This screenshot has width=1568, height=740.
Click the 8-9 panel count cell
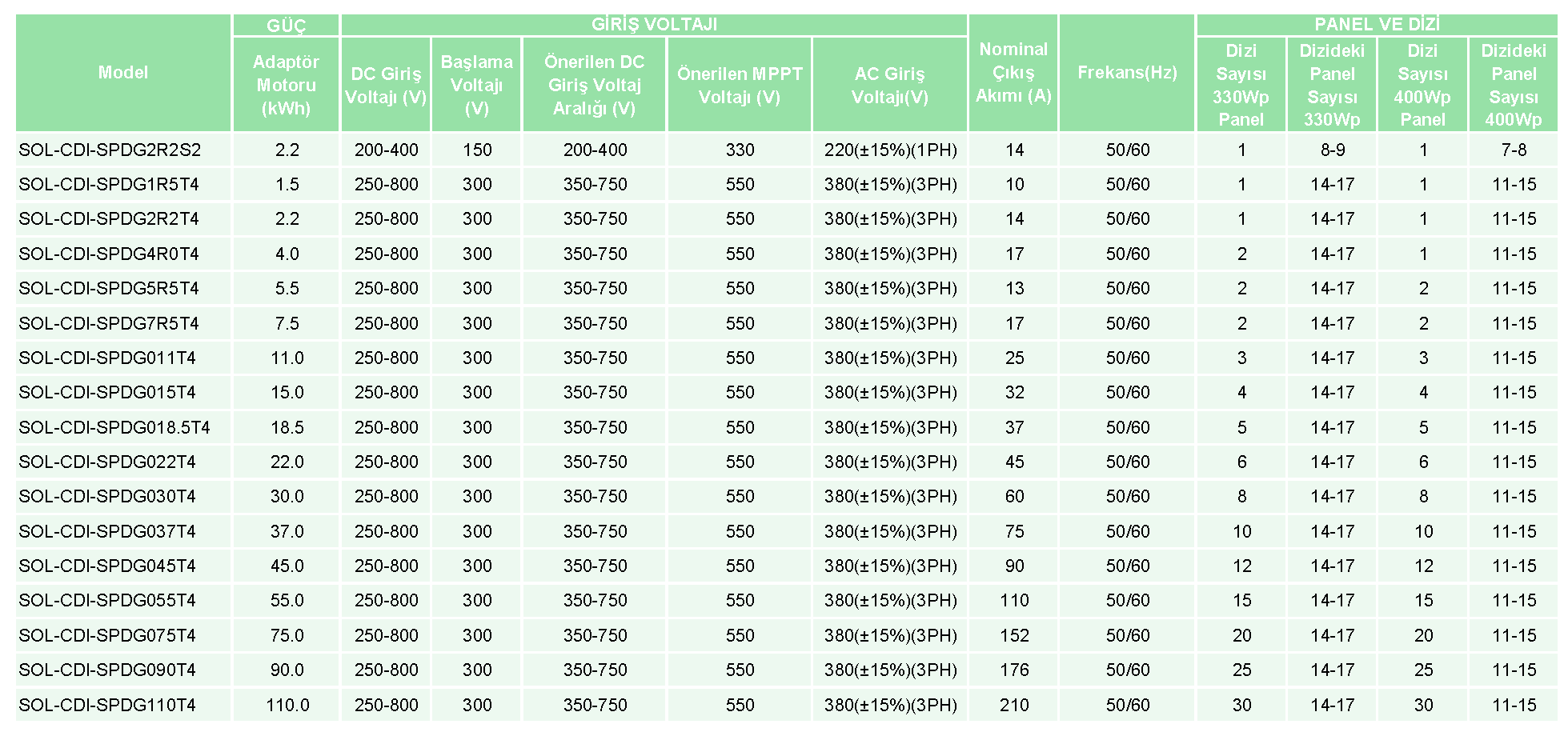pos(1332,150)
